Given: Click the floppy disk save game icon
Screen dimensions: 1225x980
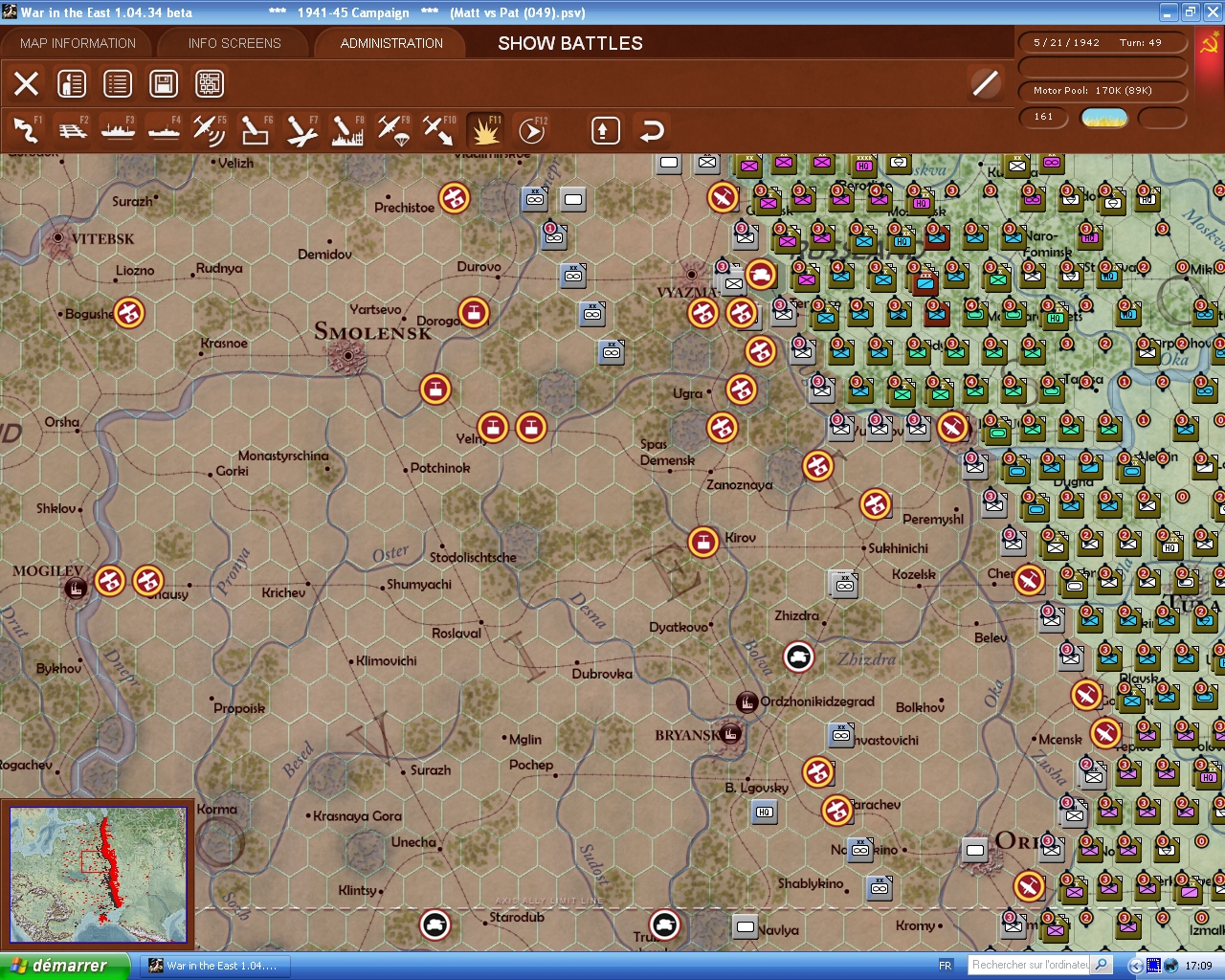Looking at the screenshot, I should [x=164, y=84].
